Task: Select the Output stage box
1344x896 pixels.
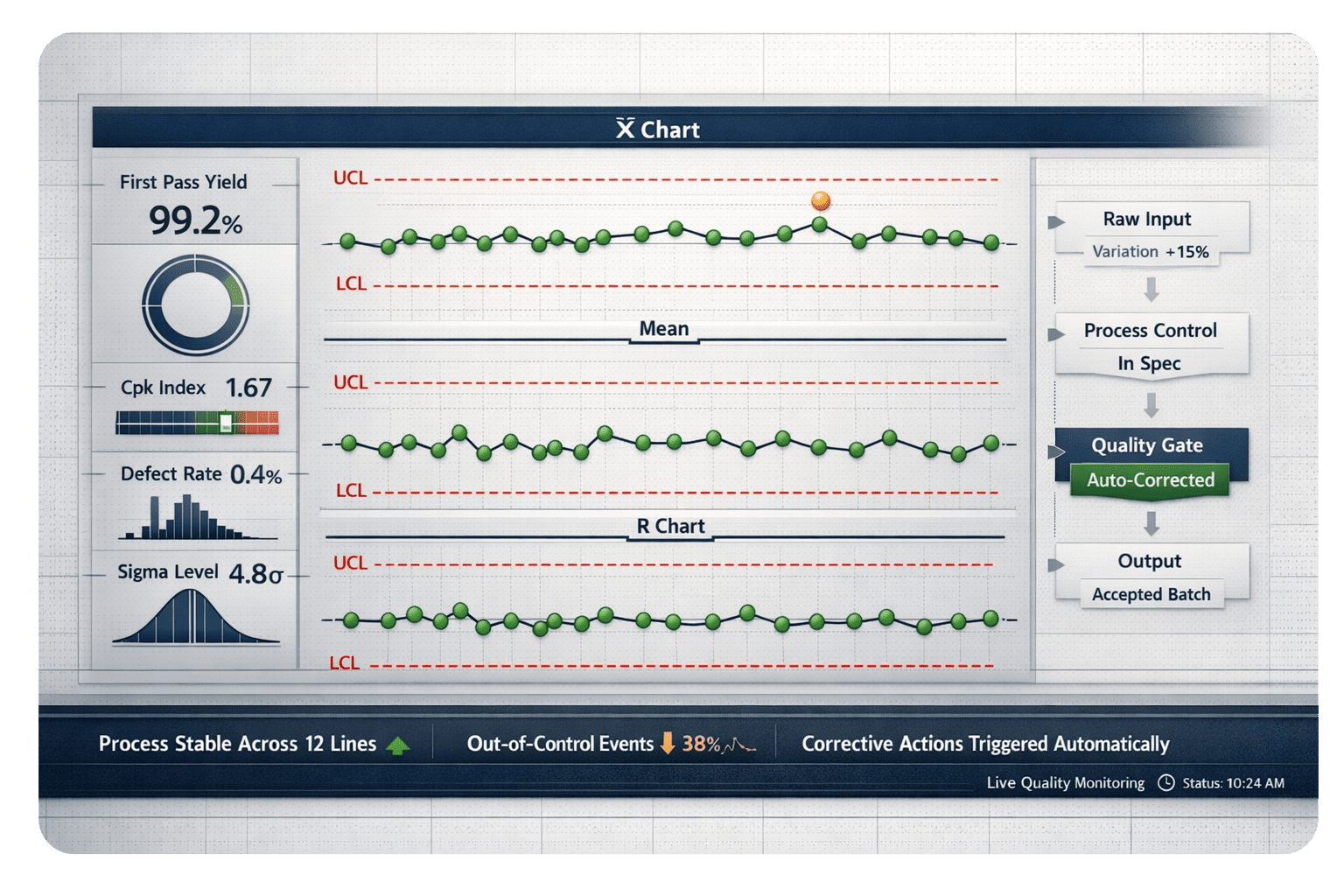Action: pyautogui.click(x=1152, y=575)
